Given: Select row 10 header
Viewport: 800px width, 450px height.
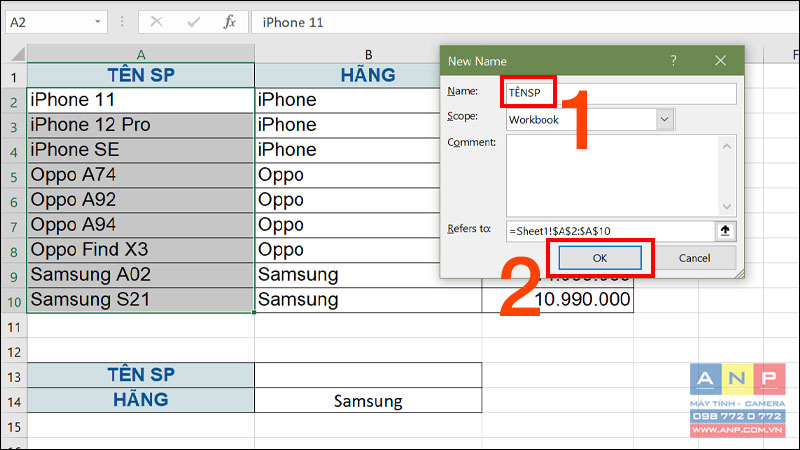Looking at the screenshot, I should 14,301.
